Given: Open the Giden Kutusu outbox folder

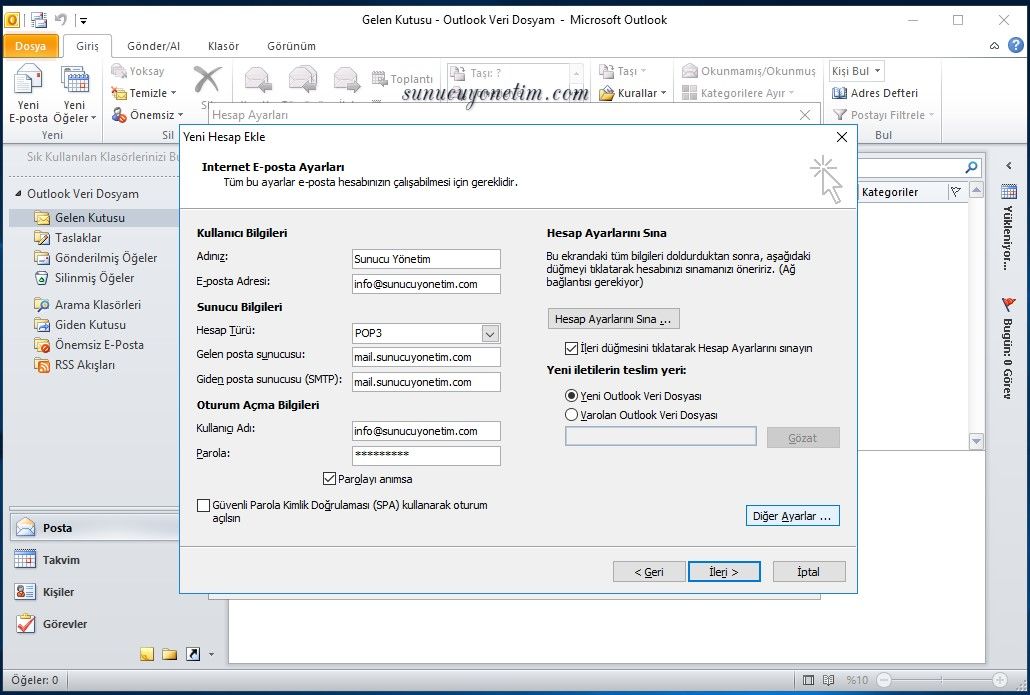Looking at the screenshot, I should pos(90,325).
